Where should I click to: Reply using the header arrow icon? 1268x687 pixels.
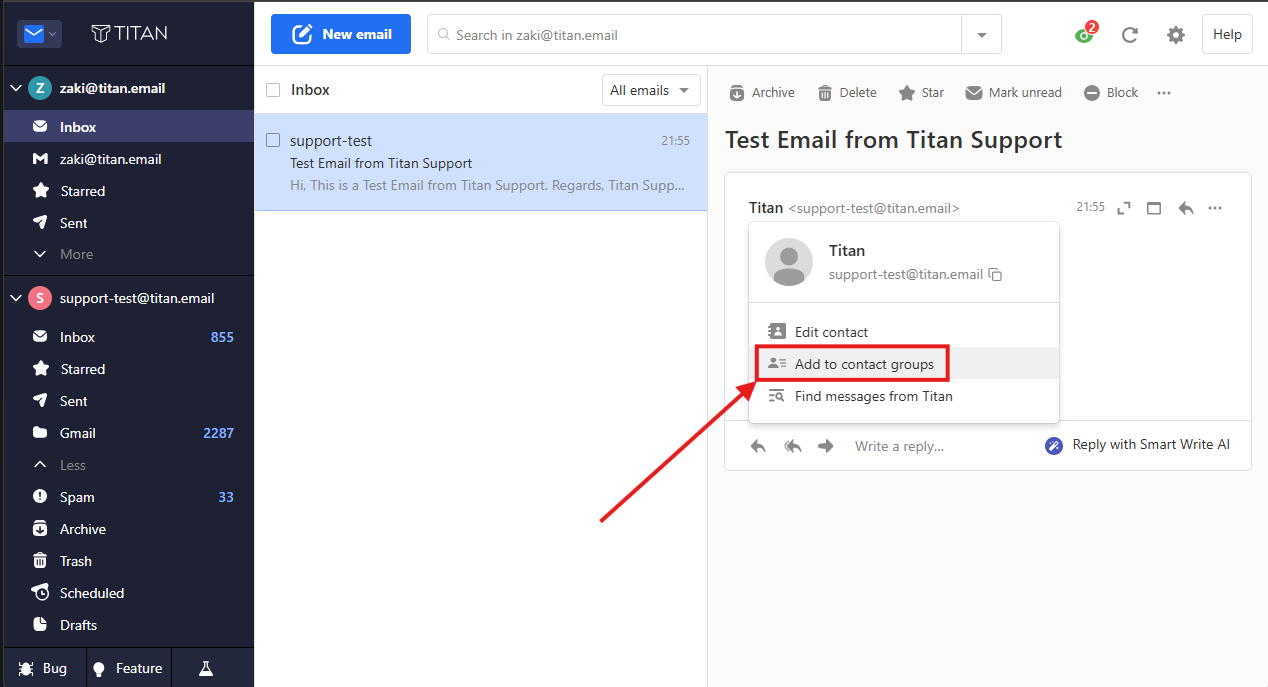pyautogui.click(x=1186, y=208)
